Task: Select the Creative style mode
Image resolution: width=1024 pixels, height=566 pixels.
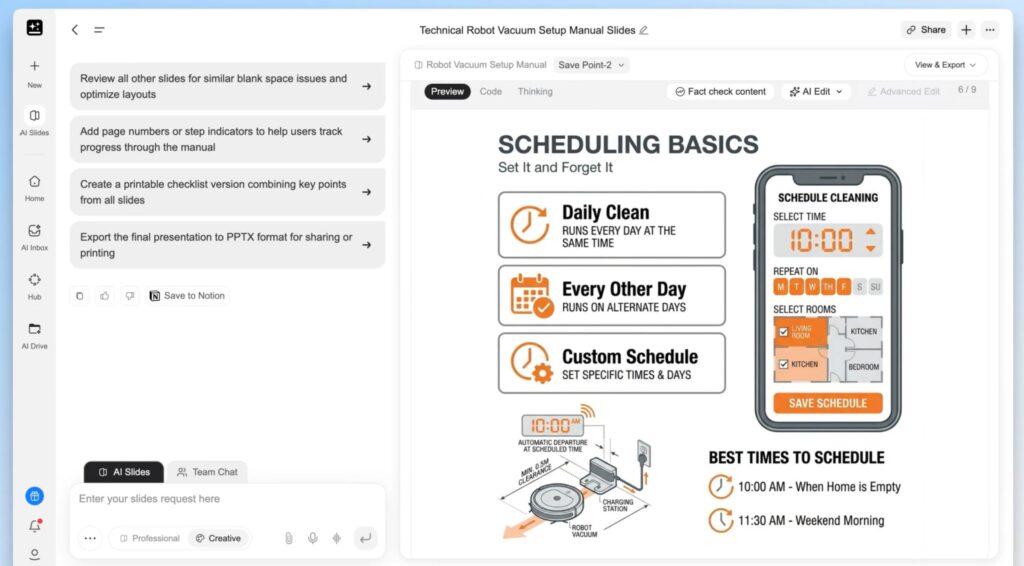Action: coord(218,538)
